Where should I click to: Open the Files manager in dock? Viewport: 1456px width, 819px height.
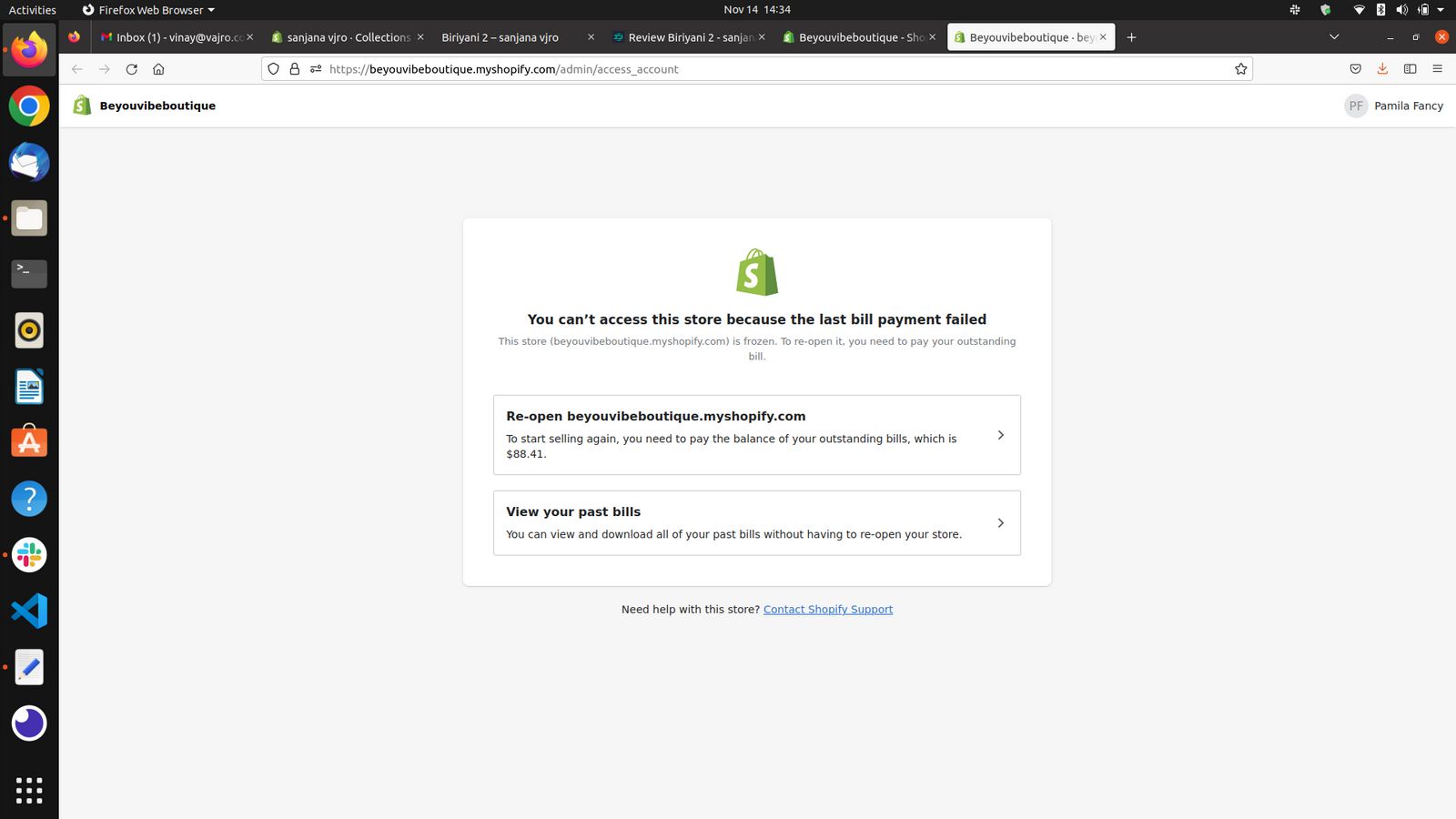click(29, 218)
